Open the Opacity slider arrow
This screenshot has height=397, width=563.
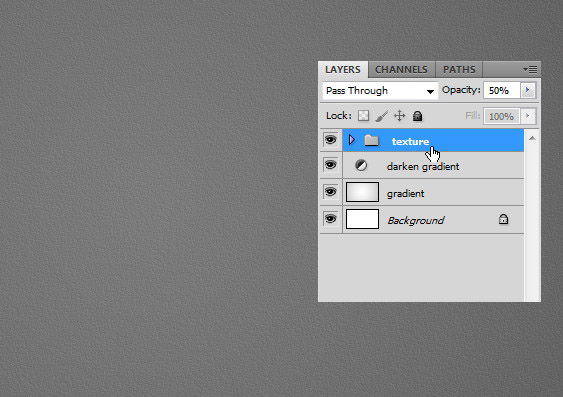pyautogui.click(x=528, y=90)
